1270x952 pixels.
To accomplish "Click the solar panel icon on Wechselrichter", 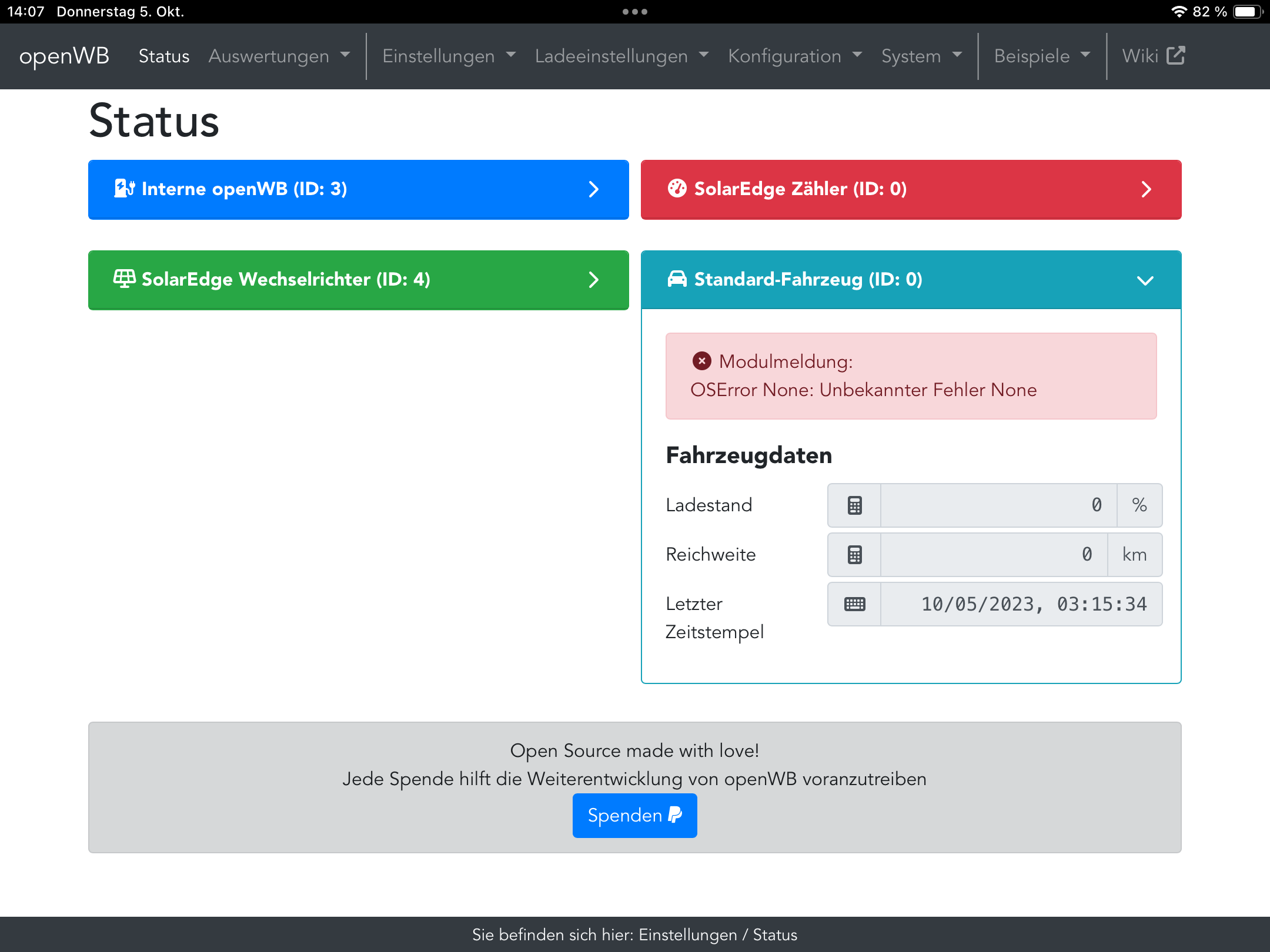I will [x=124, y=279].
